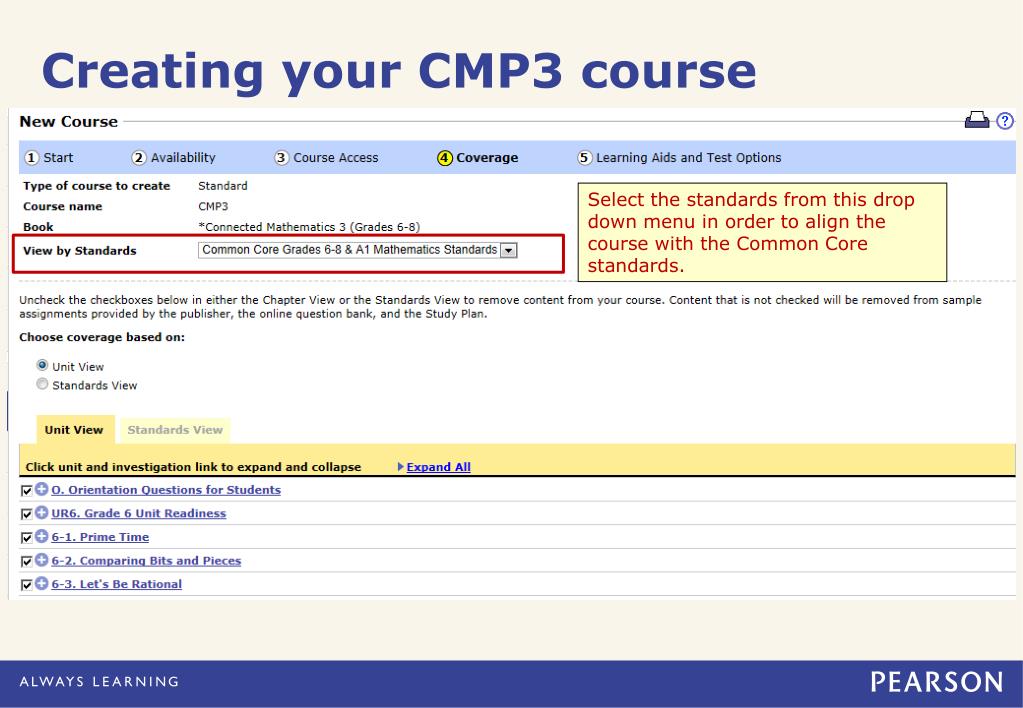
Task: Expand Orientation Questions for Students plus icon
Action: (42, 489)
